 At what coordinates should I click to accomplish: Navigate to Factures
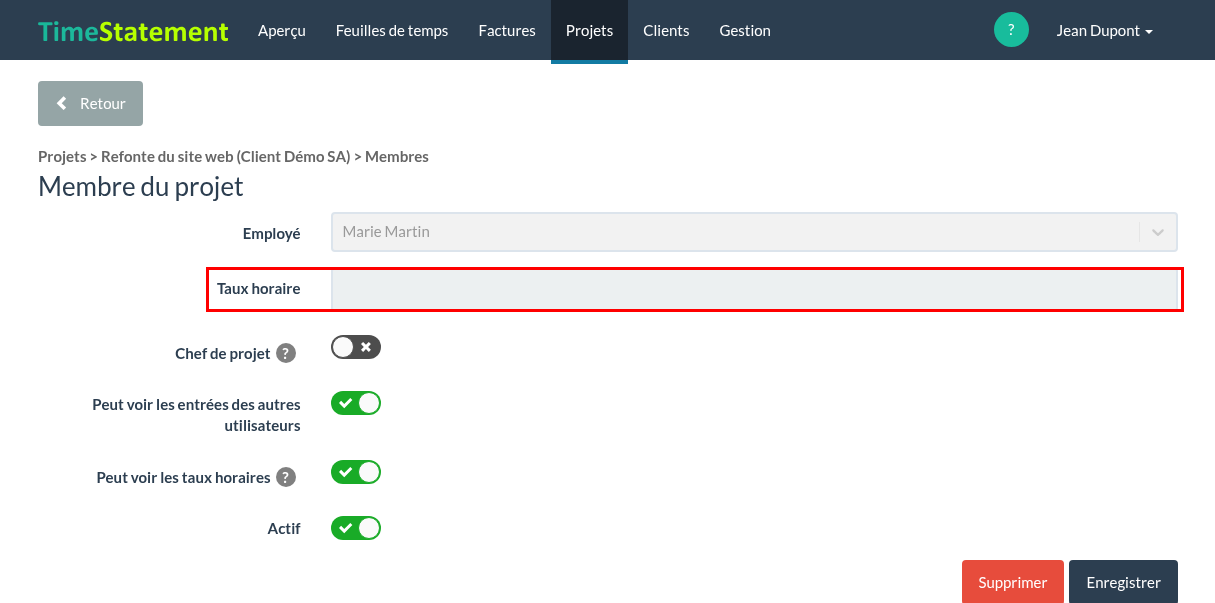pyautogui.click(x=507, y=31)
